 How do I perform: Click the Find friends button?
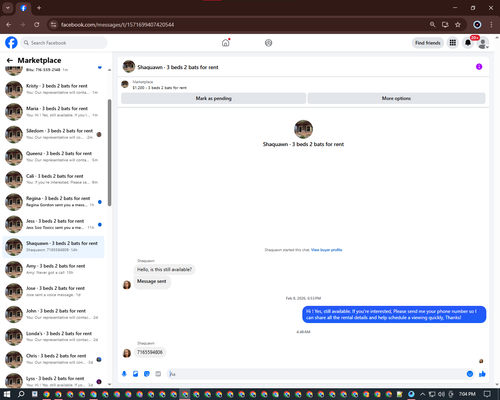tap(428, 43)
